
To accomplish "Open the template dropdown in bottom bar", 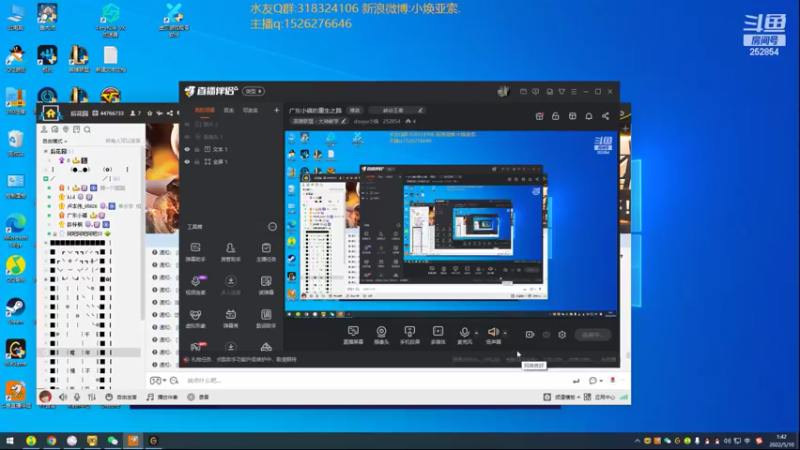I will (561, 397).
